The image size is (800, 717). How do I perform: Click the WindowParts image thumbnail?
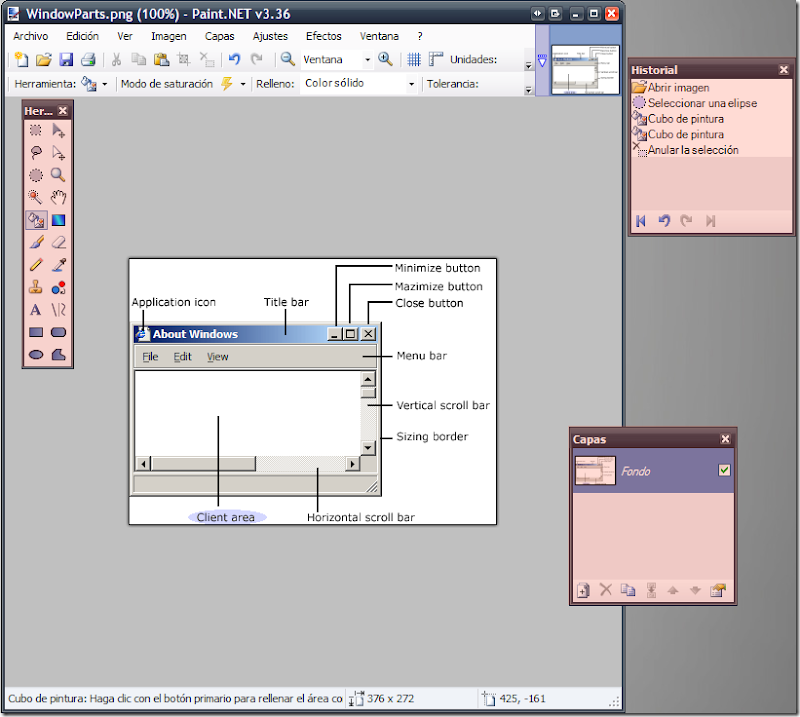coord(585,69)
